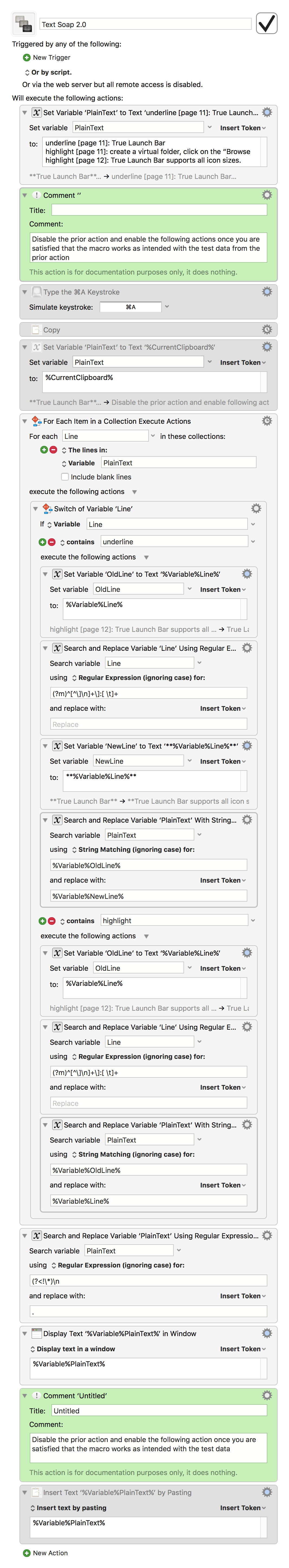Viewport: 289px width, 1568px height.
Task: Open keystroke dropdown next to ⌘A field
Action: click(x=167, y=307)
